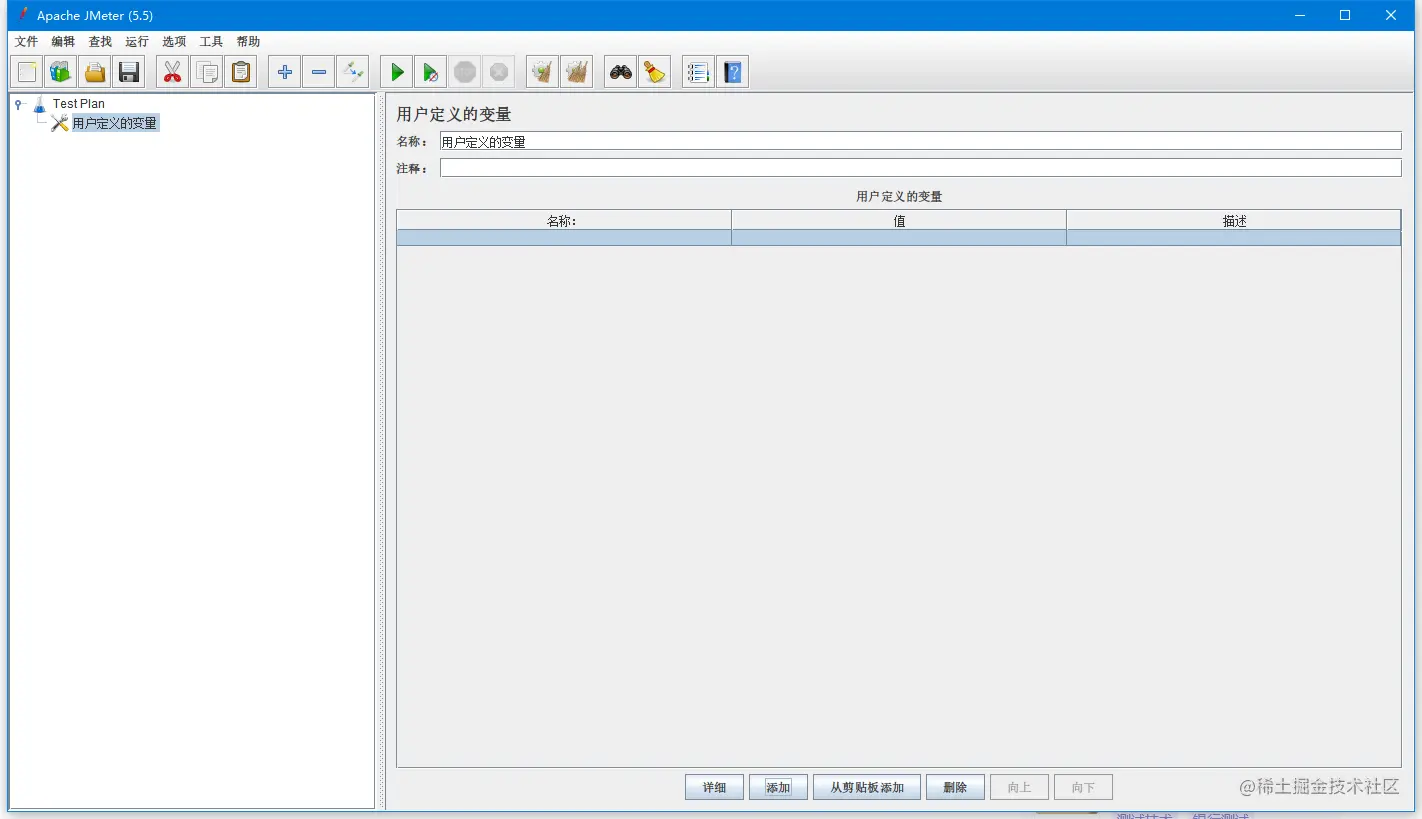Click the JMeter feather icon in title bar

22,15
